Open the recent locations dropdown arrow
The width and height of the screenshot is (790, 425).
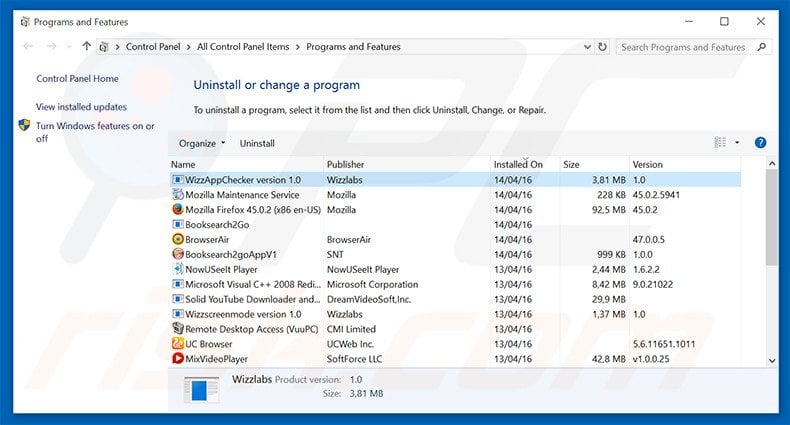coord(69,47)
